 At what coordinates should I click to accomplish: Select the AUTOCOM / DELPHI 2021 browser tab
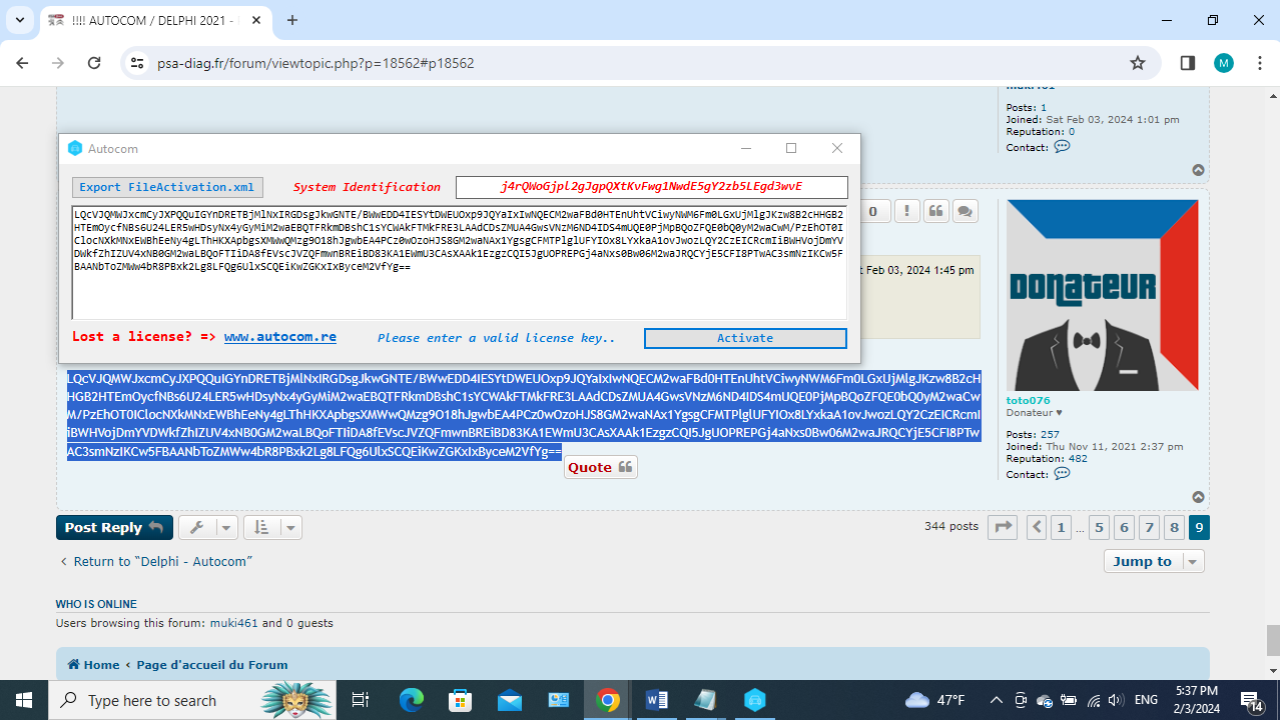coord(156,20)
